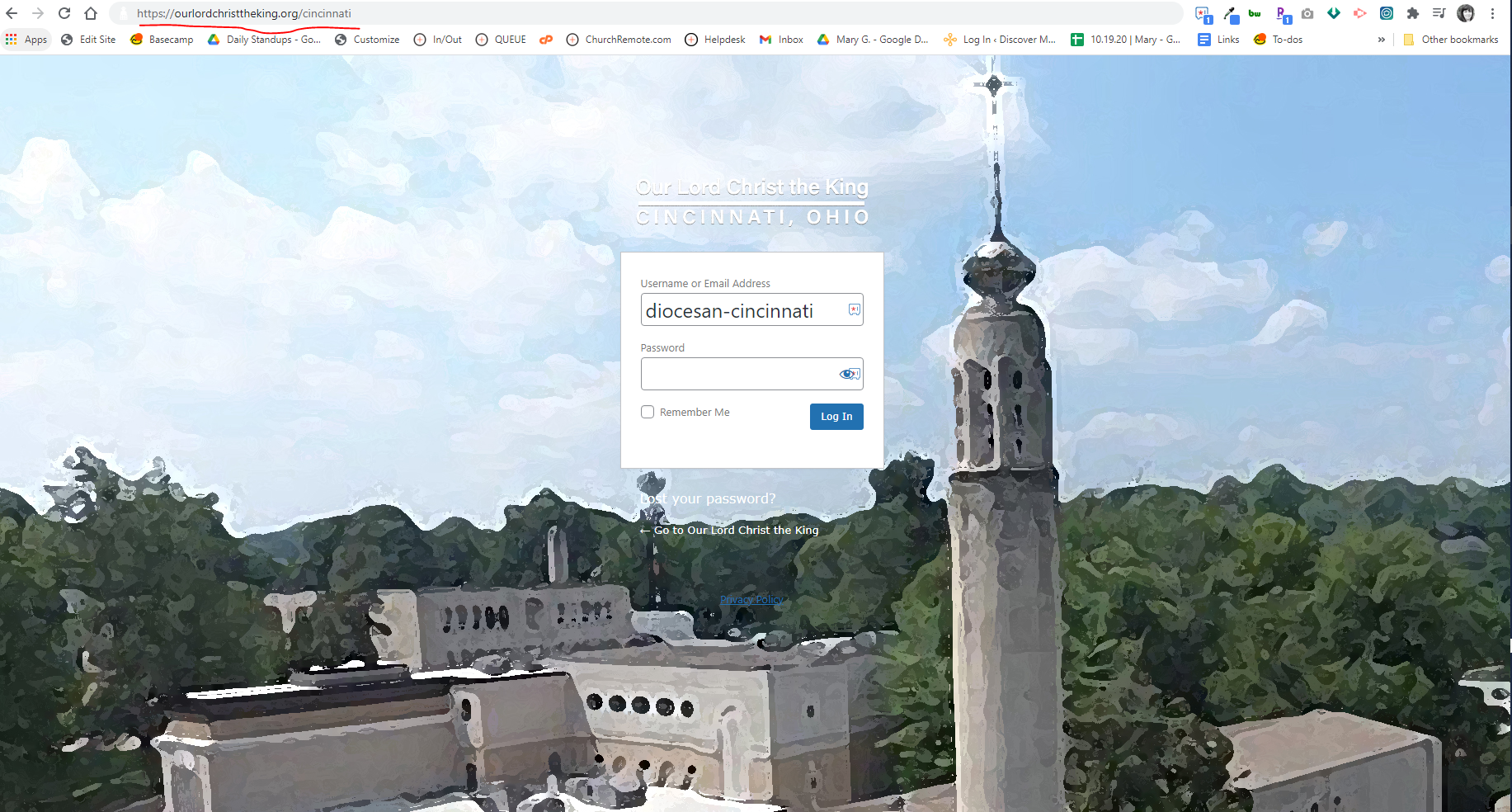The height and width of the screenshot is (812, 1512).
Task: Open the color picker eyedropper extension
Action: click(x=1231, y=14)
